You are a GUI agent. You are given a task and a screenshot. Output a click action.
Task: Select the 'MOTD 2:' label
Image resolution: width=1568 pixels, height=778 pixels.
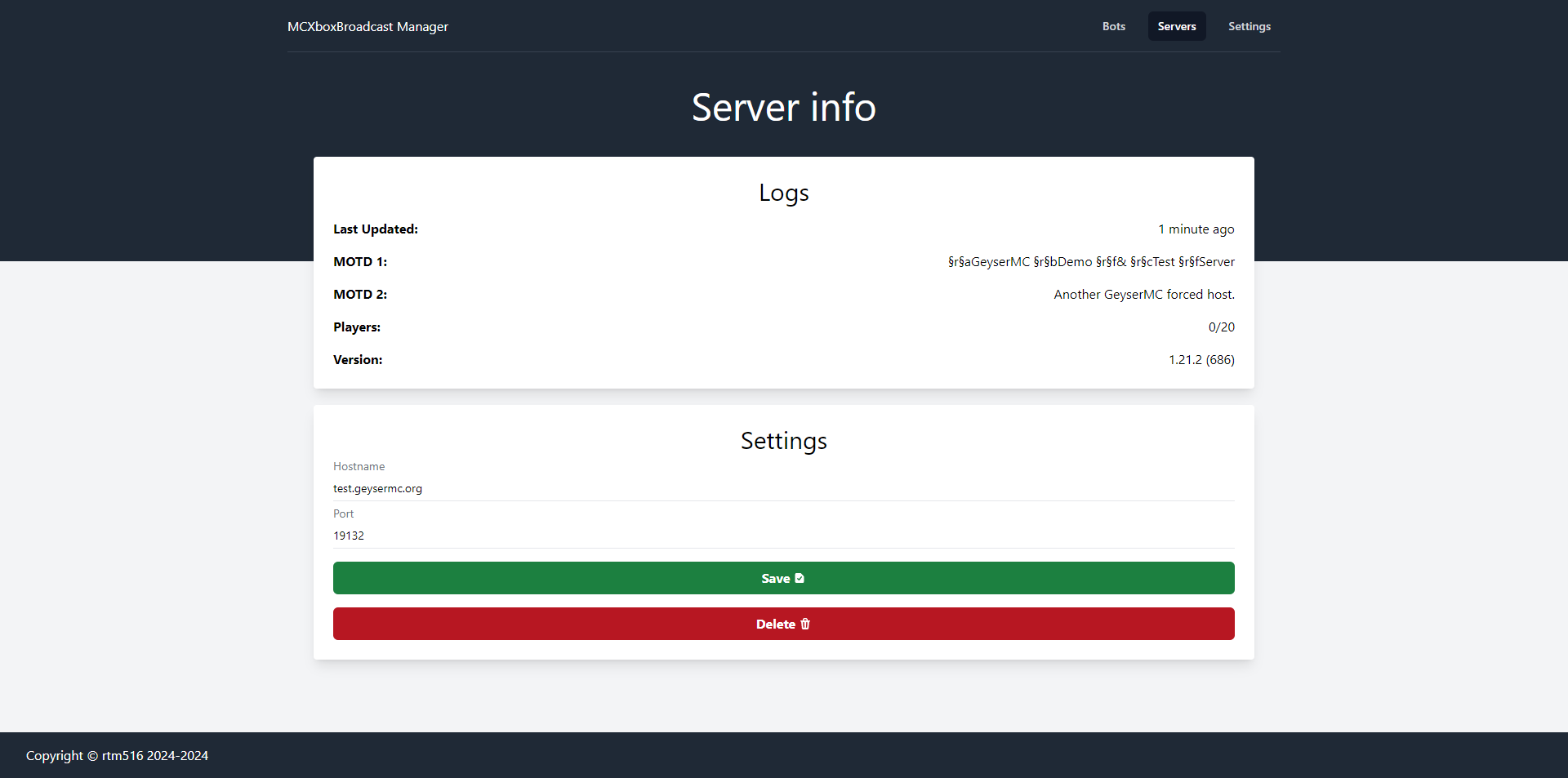tap(360, 295)
